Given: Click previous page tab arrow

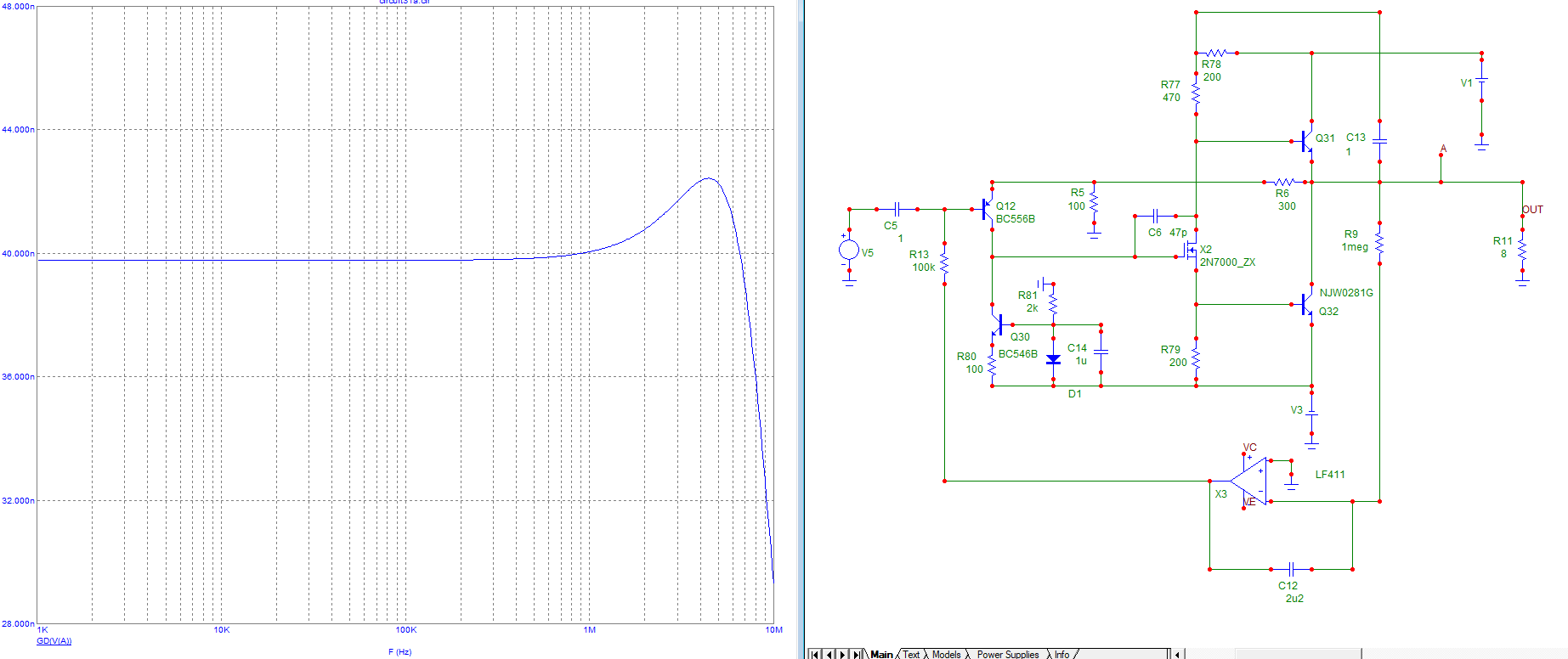Looking at the screenshot, I should pos(829,654).
